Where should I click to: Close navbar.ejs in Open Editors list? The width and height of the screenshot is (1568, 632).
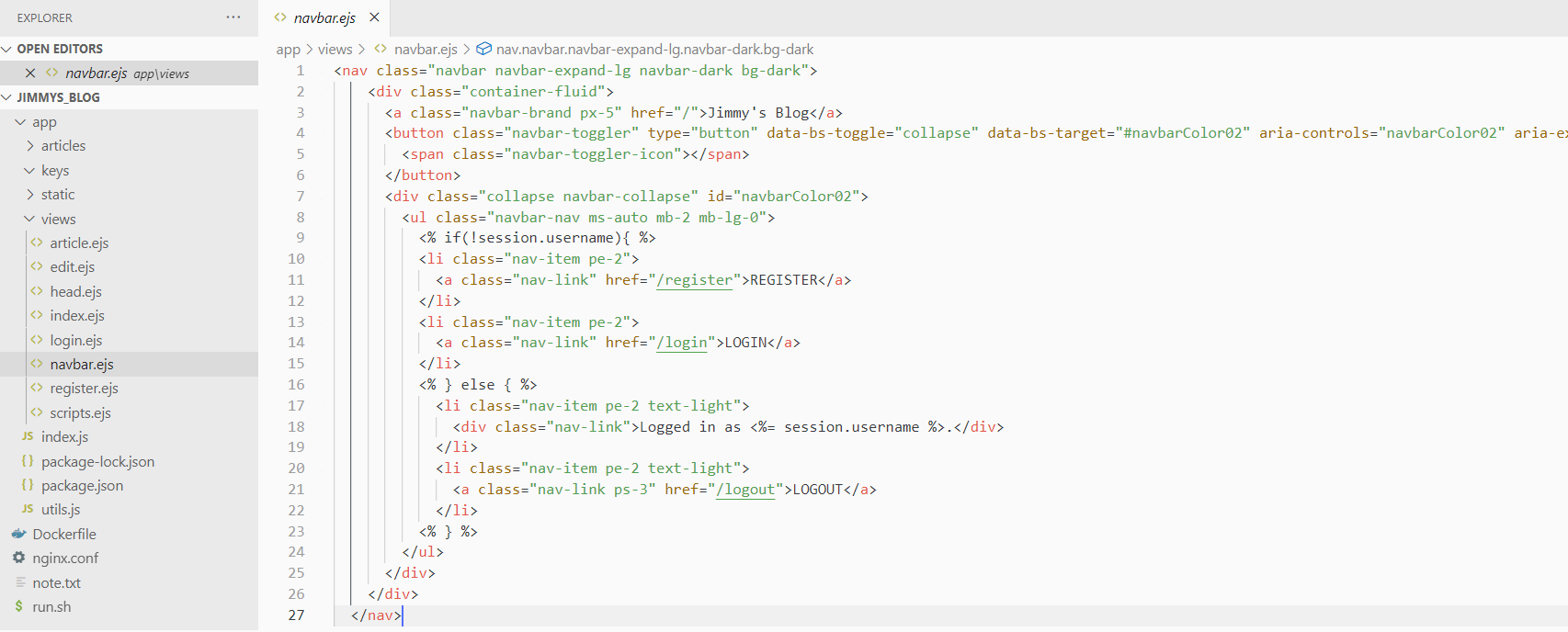click(x=30, y=73)
